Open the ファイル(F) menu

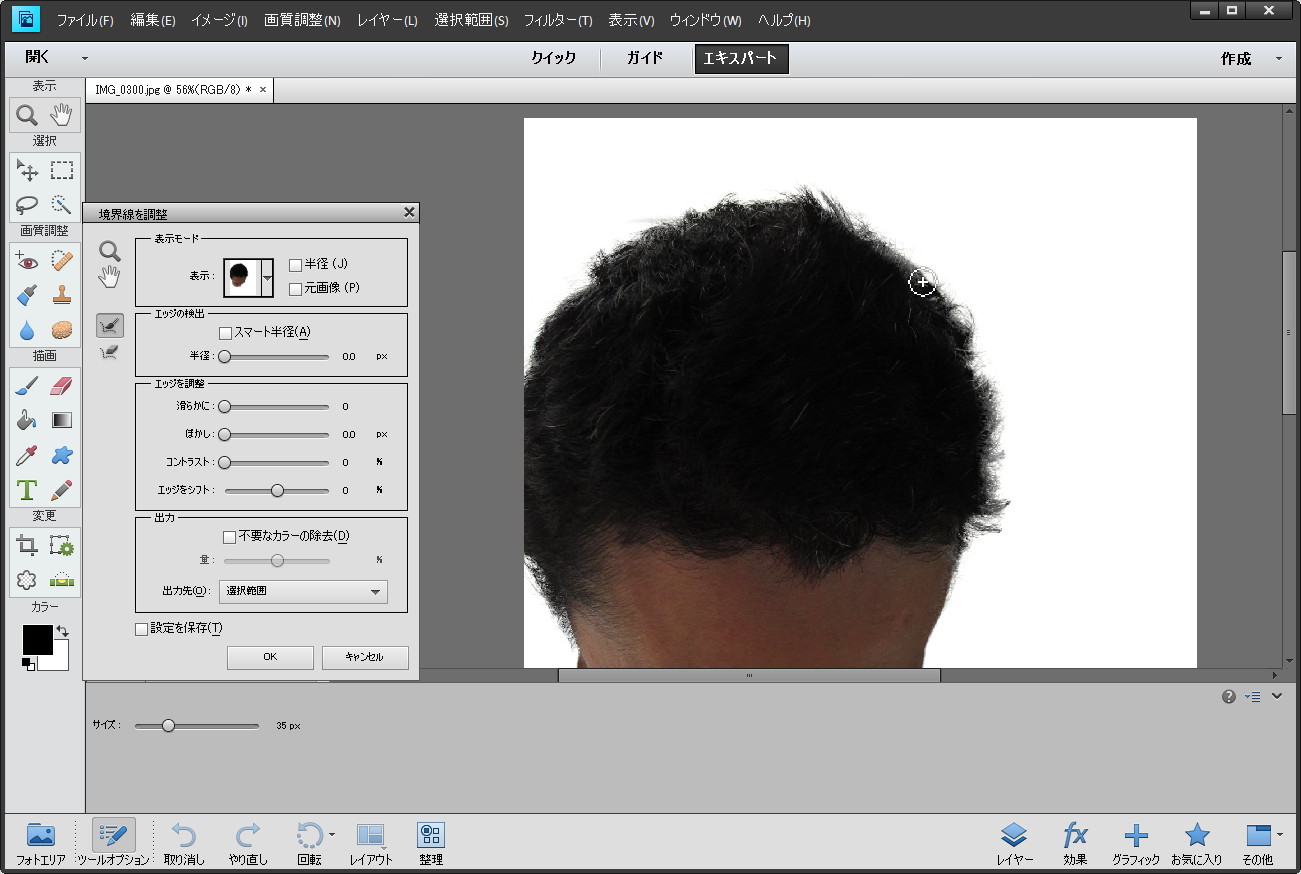point(85,20)
